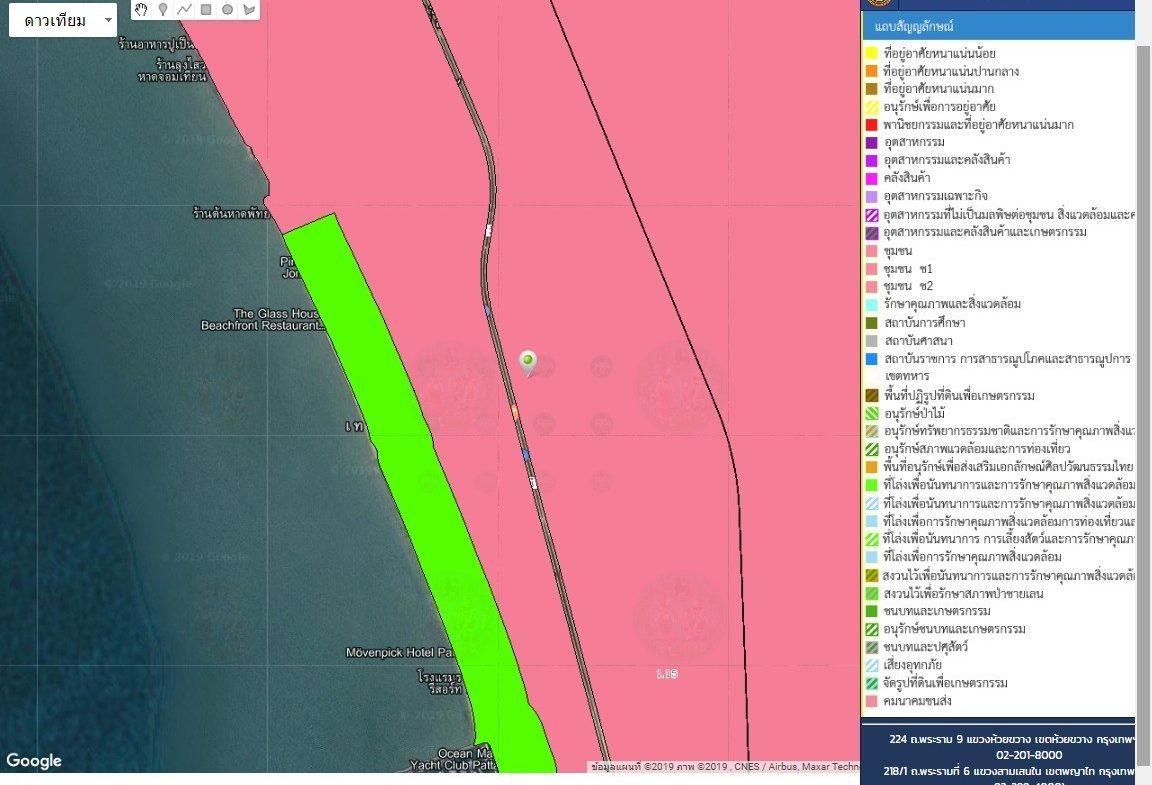
Task: Click the ชนบทและเกษตรกรรม legend entry
Action: (937, 611)
